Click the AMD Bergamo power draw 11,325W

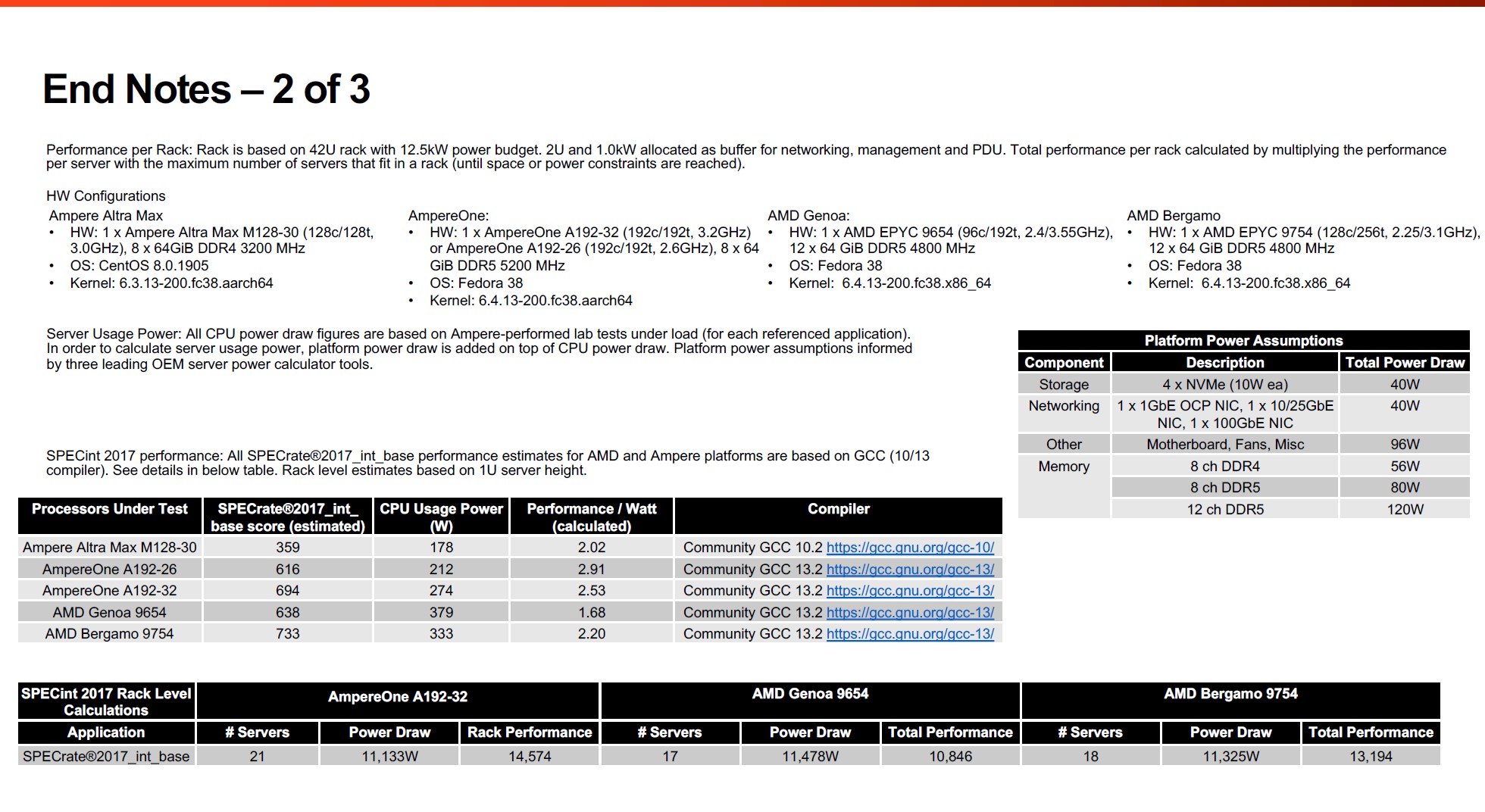[1230, 756]
